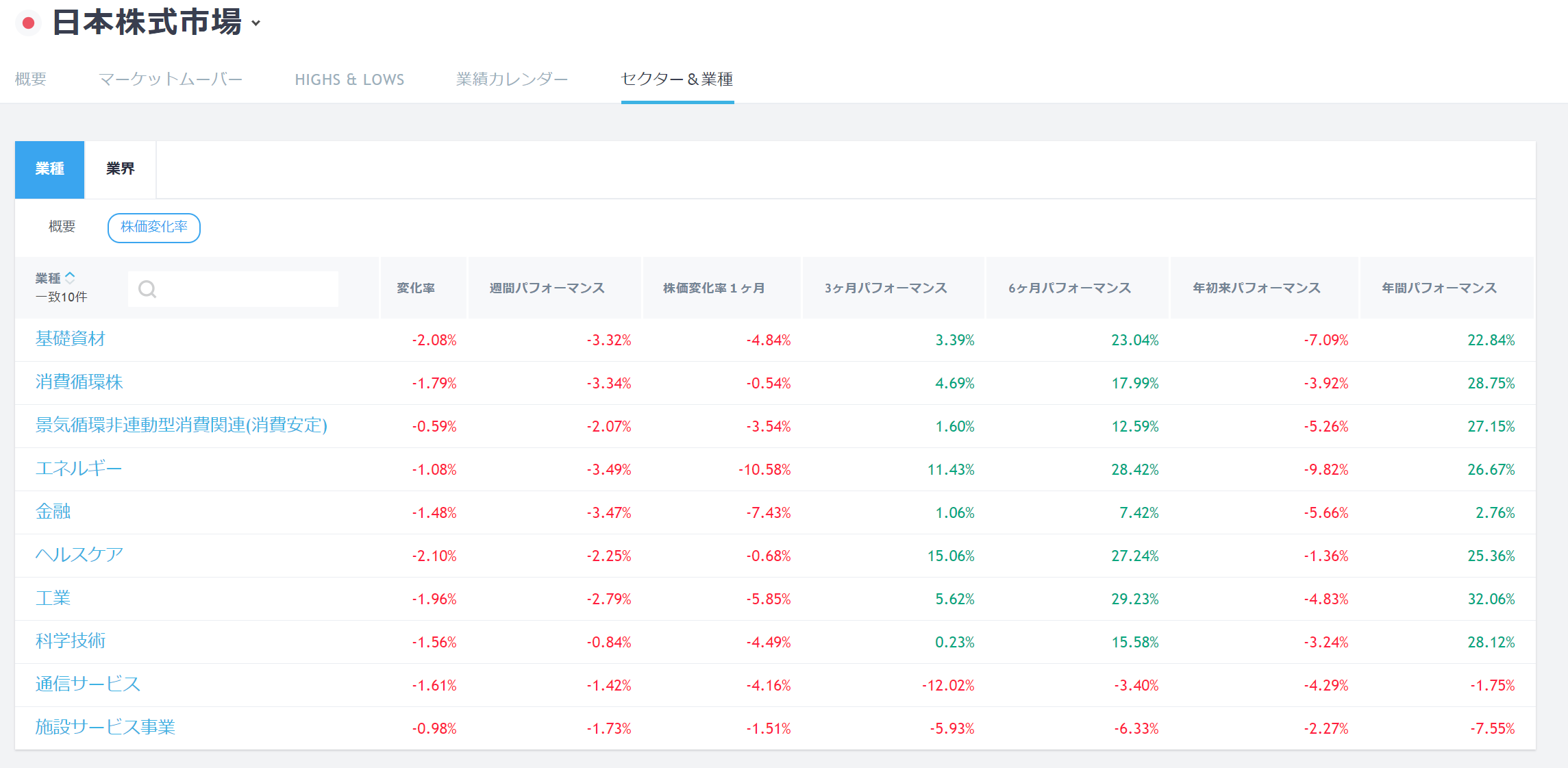Click 消費循環株 yearly value 28.75%
The height and width of the screenshot is (768, 1568).
click(1491, 384)
